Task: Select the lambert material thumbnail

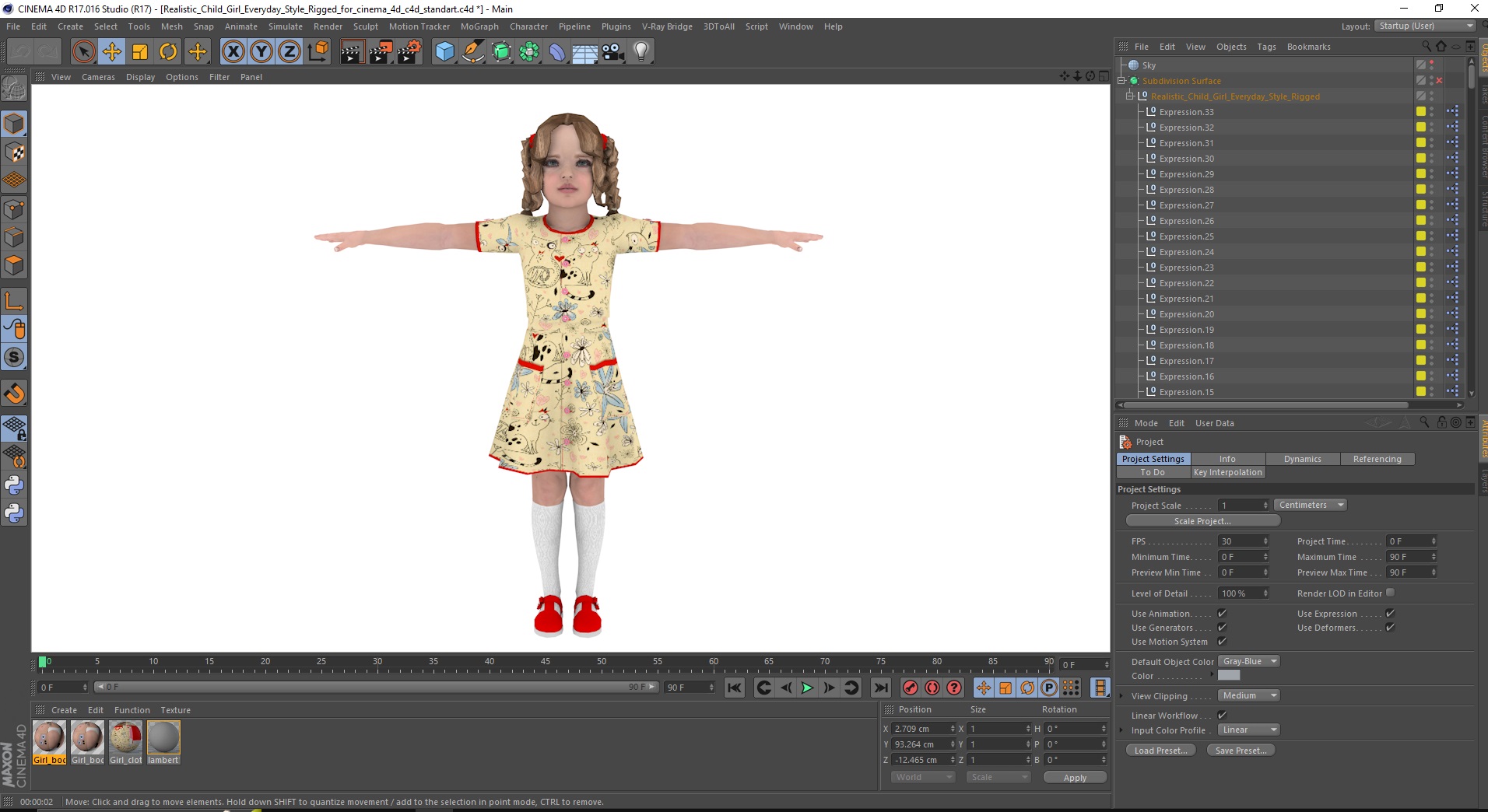Action: [163, 742]
